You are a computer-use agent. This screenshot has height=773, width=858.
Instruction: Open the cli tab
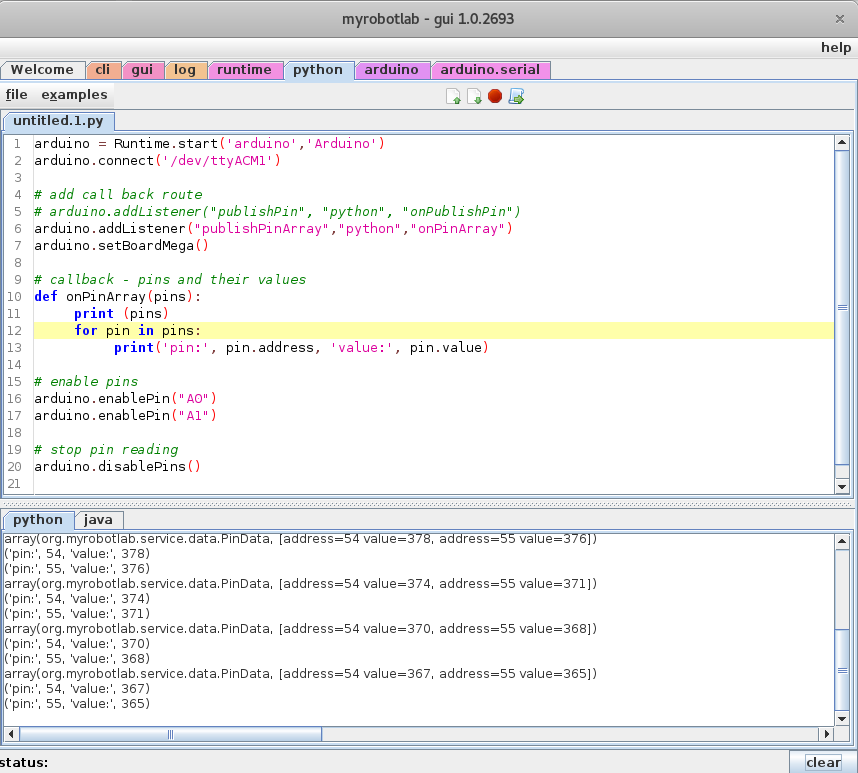coord(103,70)
